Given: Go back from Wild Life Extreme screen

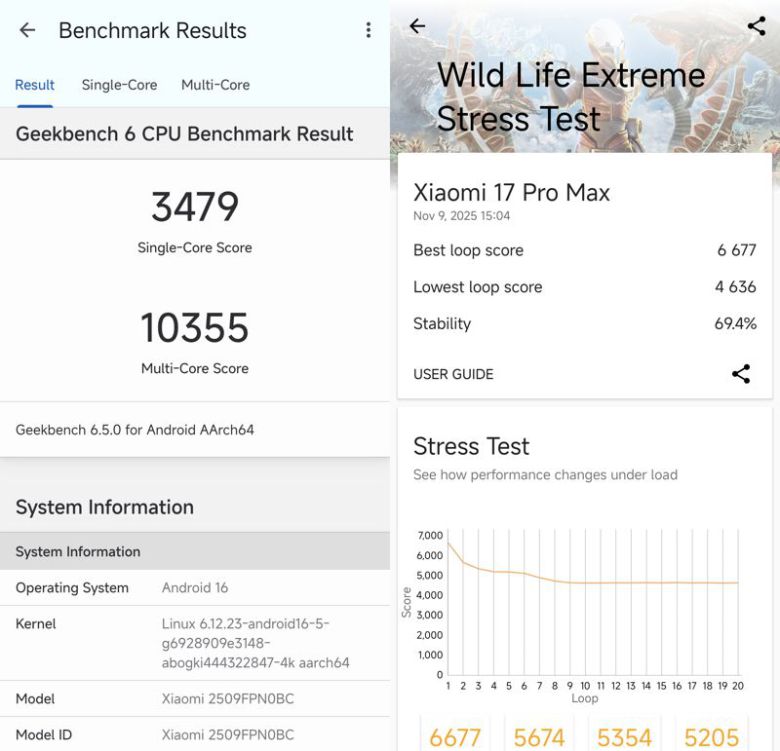Looking at the screenshot, I should click(417, 26).
